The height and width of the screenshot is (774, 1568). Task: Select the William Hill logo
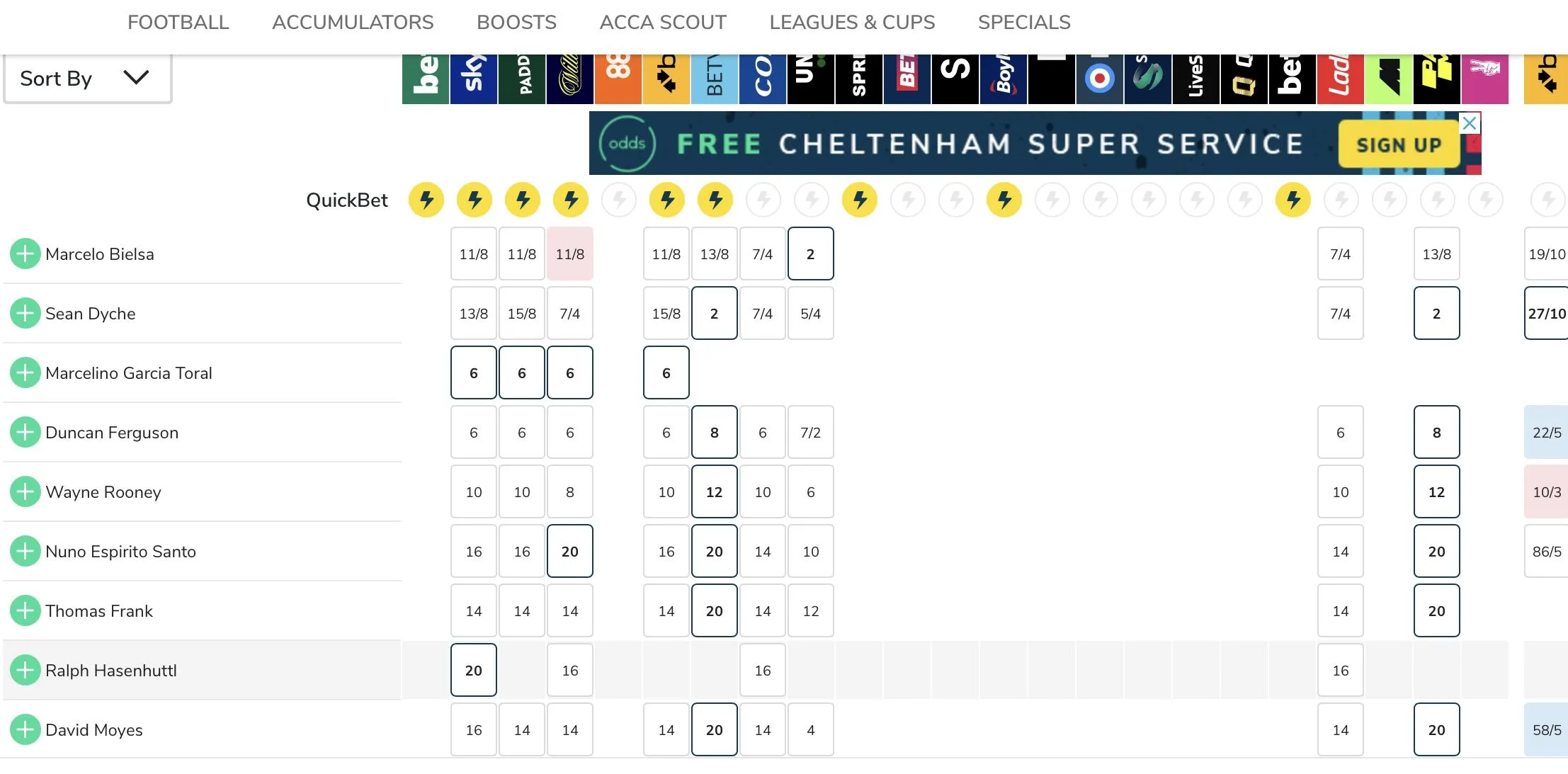pos(570,79)
